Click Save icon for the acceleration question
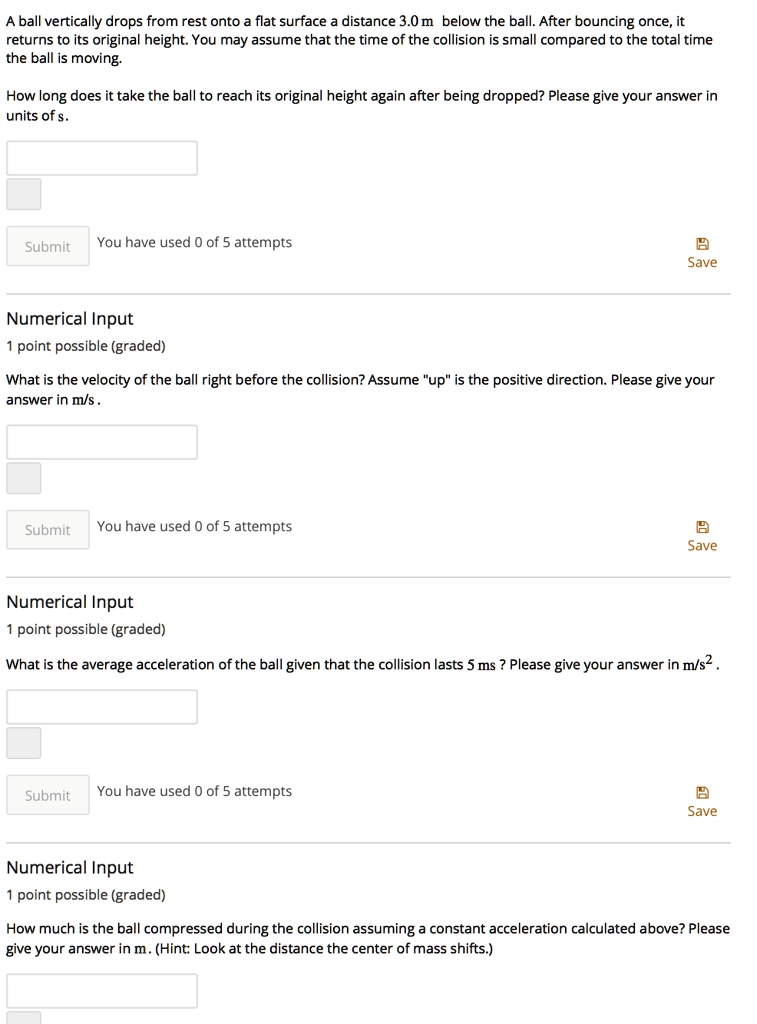Screen dimensions: 757x1024 [702, 792]
